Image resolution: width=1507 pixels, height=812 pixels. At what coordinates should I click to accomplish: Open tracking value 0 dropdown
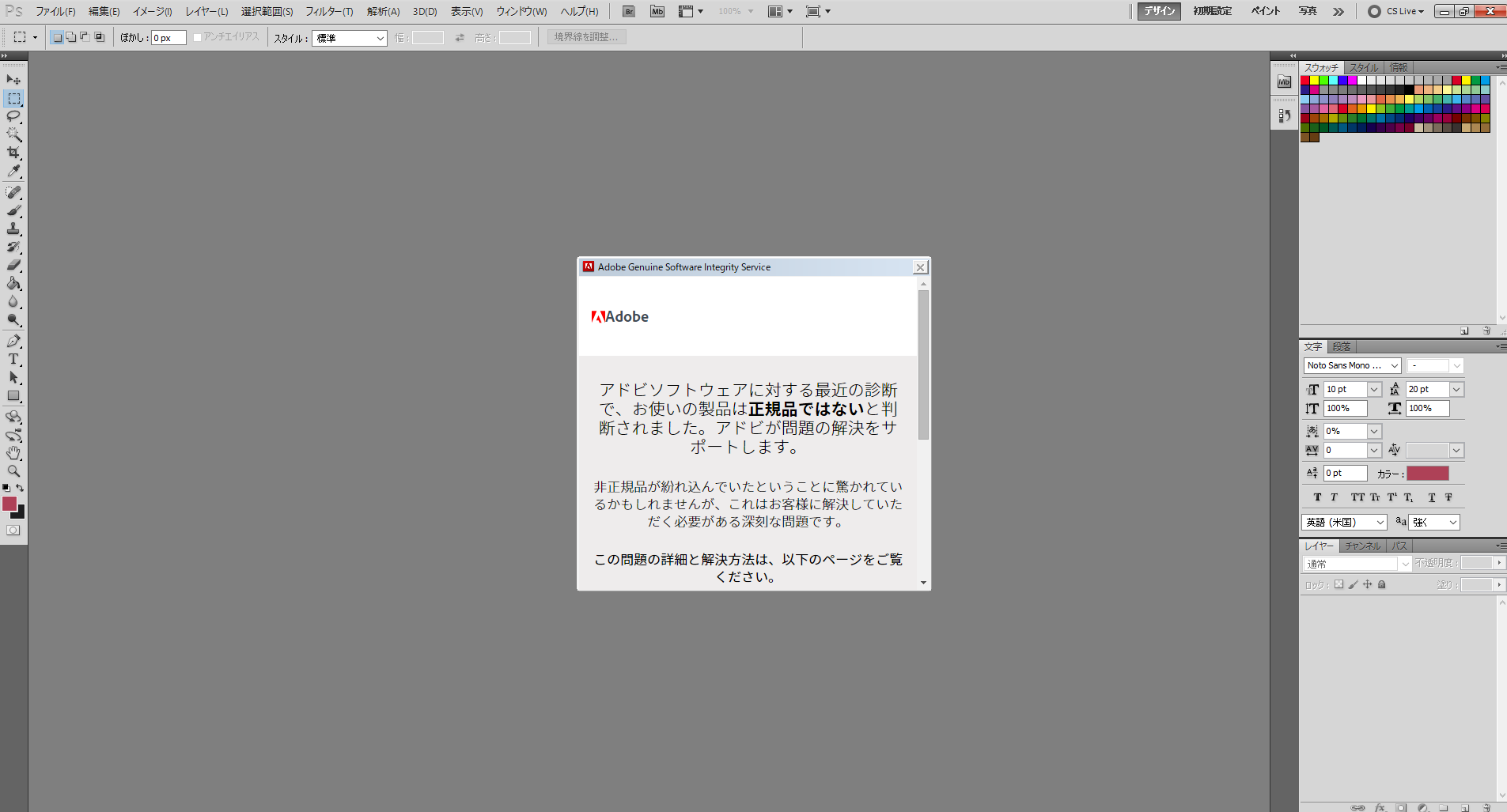(1375, 450)
